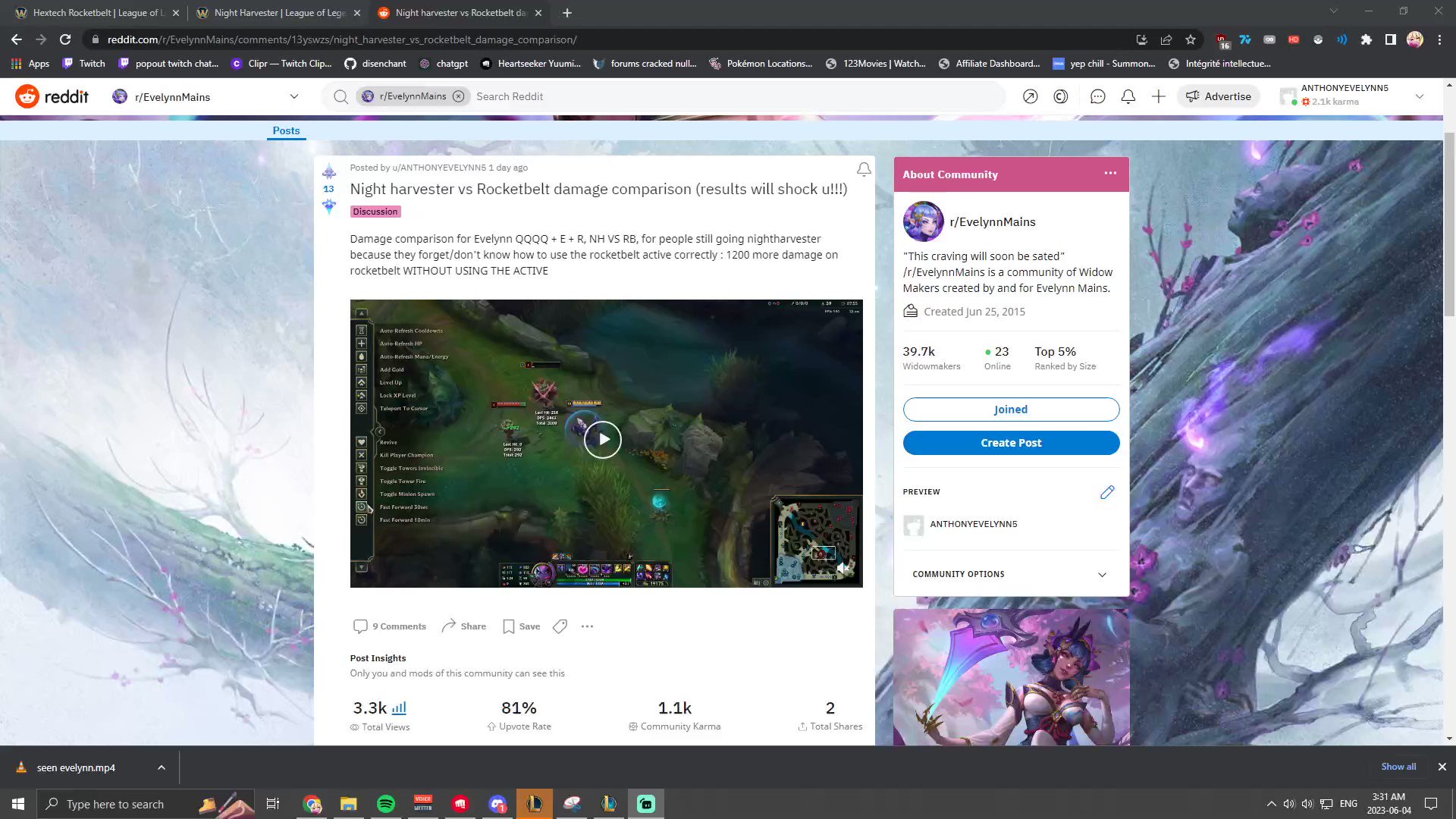Image resolution: width=1456 pixels, height=819 pixels.
Task: Open Chrome three-dot menu
Action: [x=1439, y=39]
